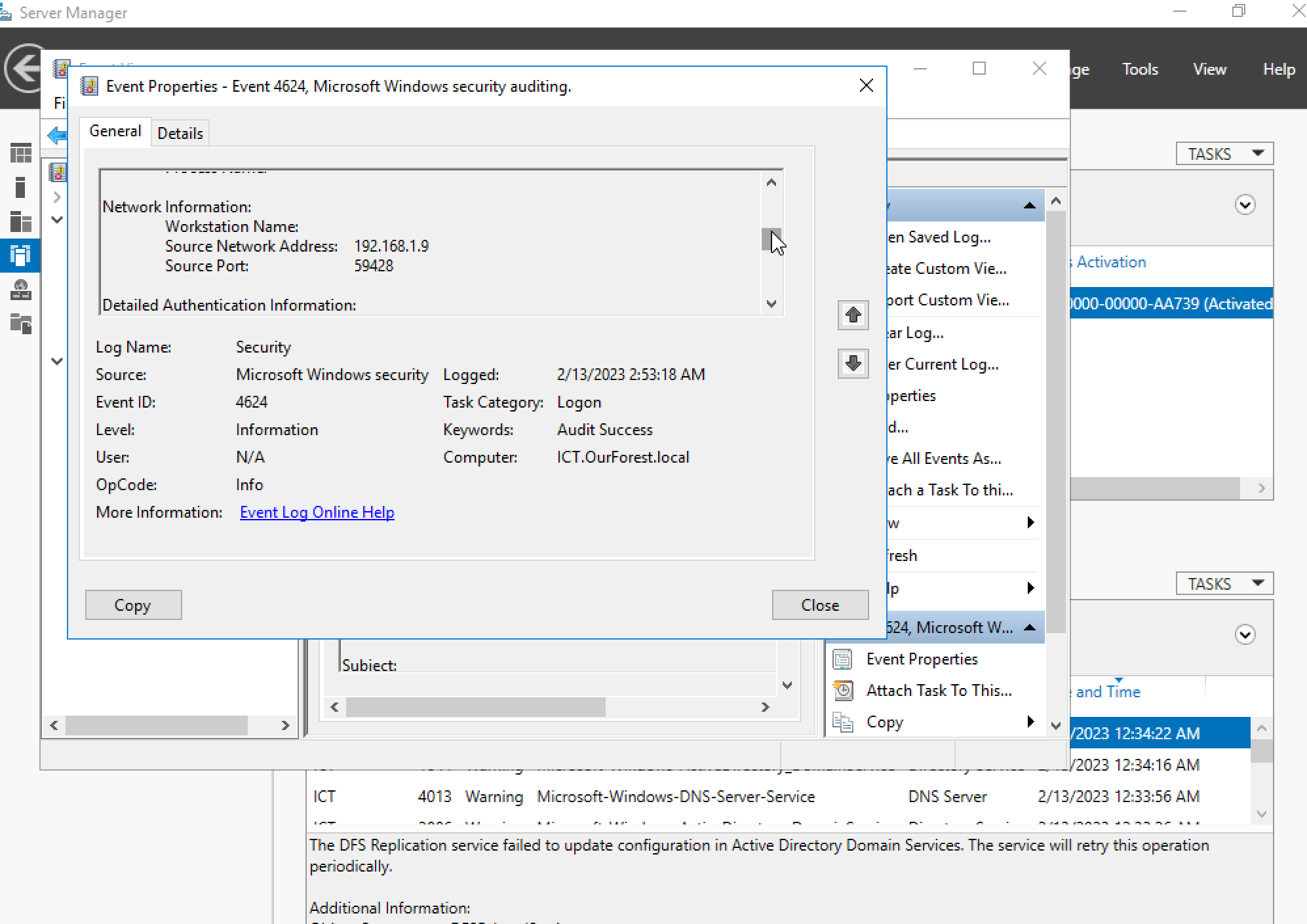Click event description scrollbar thumb
This screenshot has width=1307, height=924.
(771, 239)
